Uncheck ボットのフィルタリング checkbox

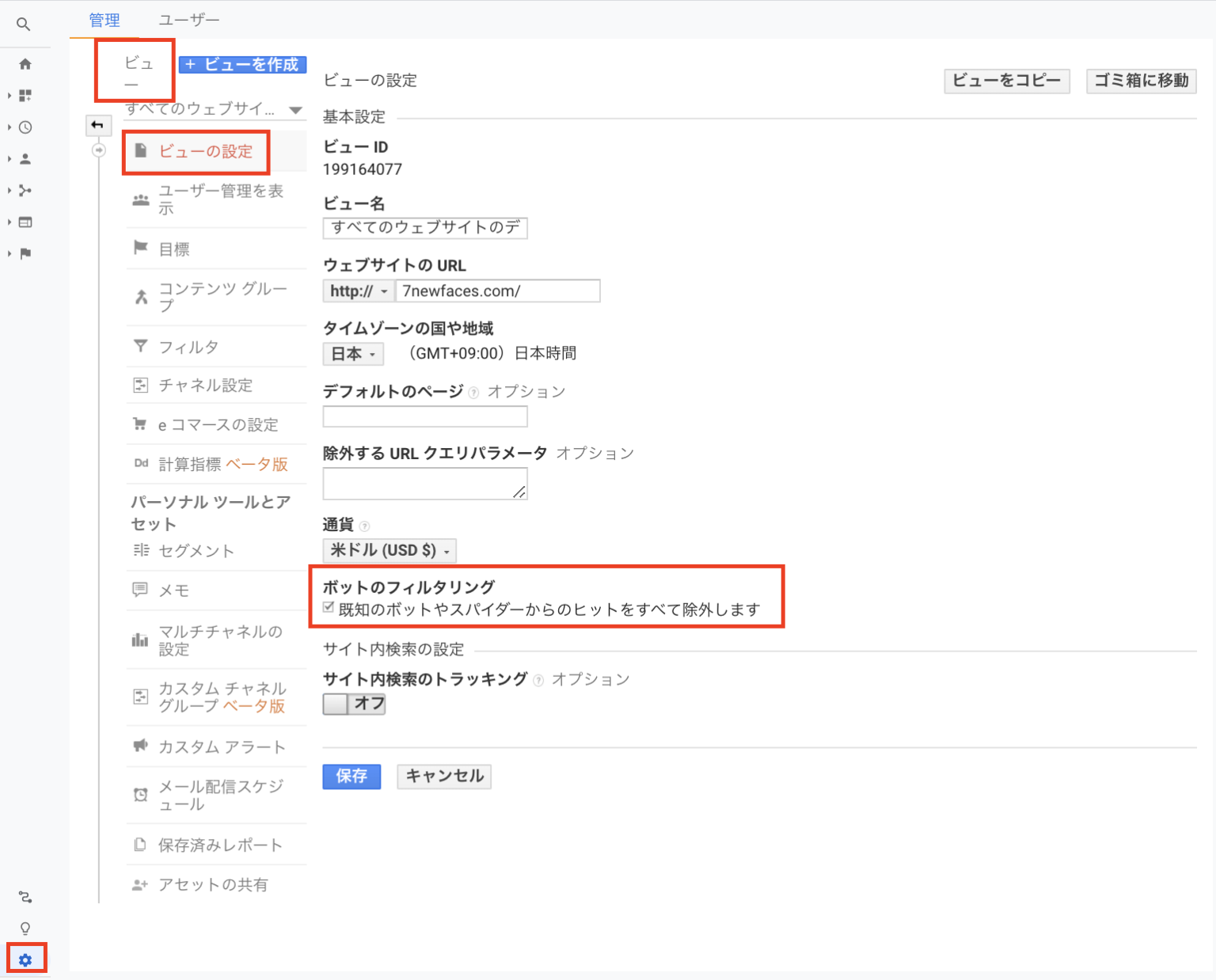tap(328, 608)
